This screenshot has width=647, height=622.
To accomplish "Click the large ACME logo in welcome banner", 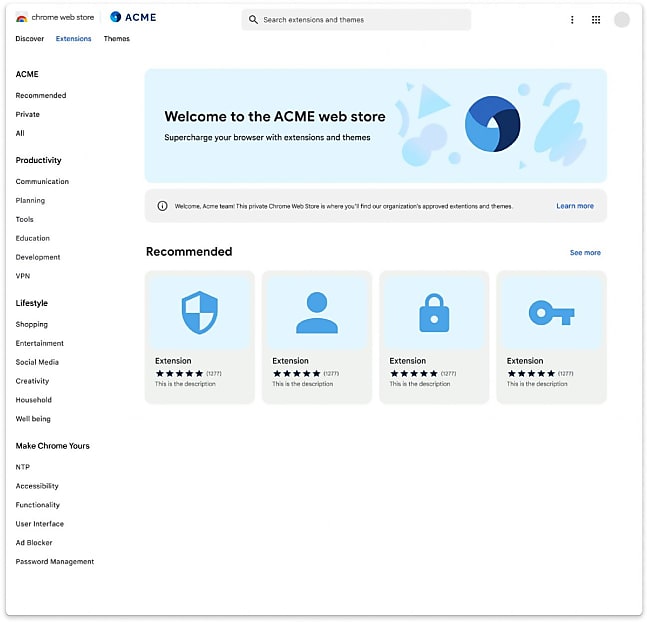I will [x=492, y=124].
